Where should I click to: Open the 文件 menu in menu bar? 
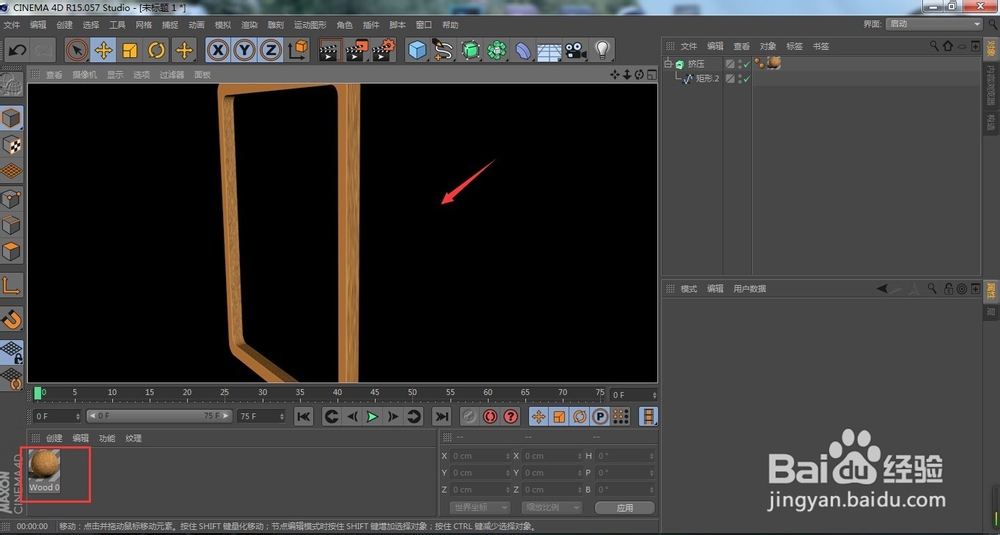(x=12, y=25)
